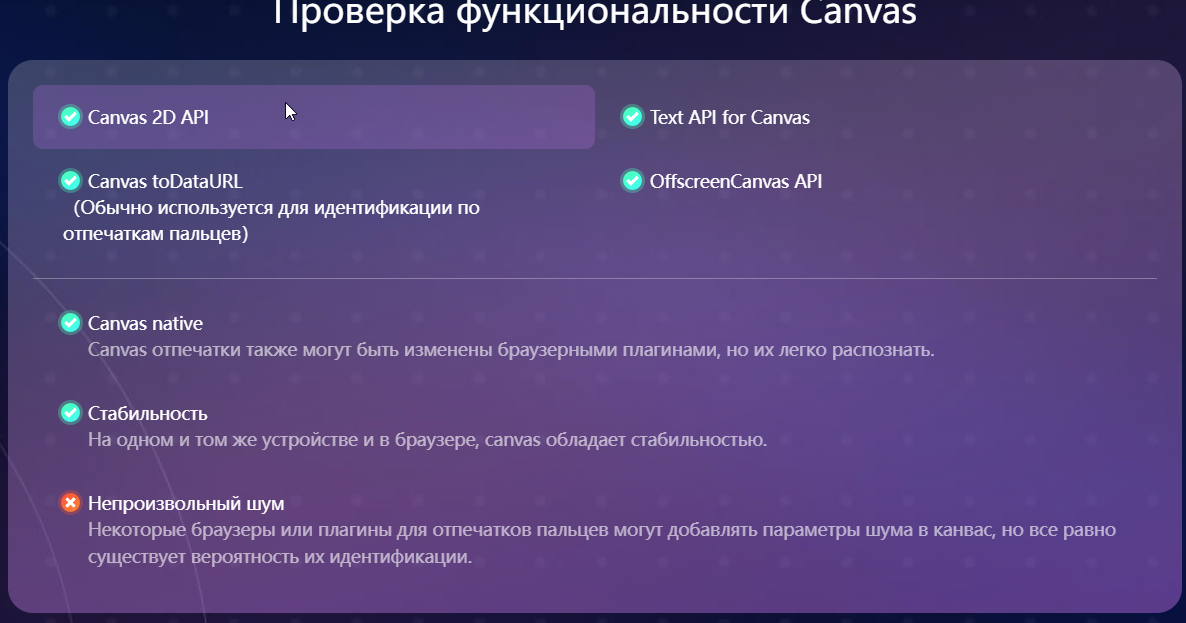This screenshot has width=1186, height=623.
Task: Click the Canvas native heading
Action: coord(145,324)
